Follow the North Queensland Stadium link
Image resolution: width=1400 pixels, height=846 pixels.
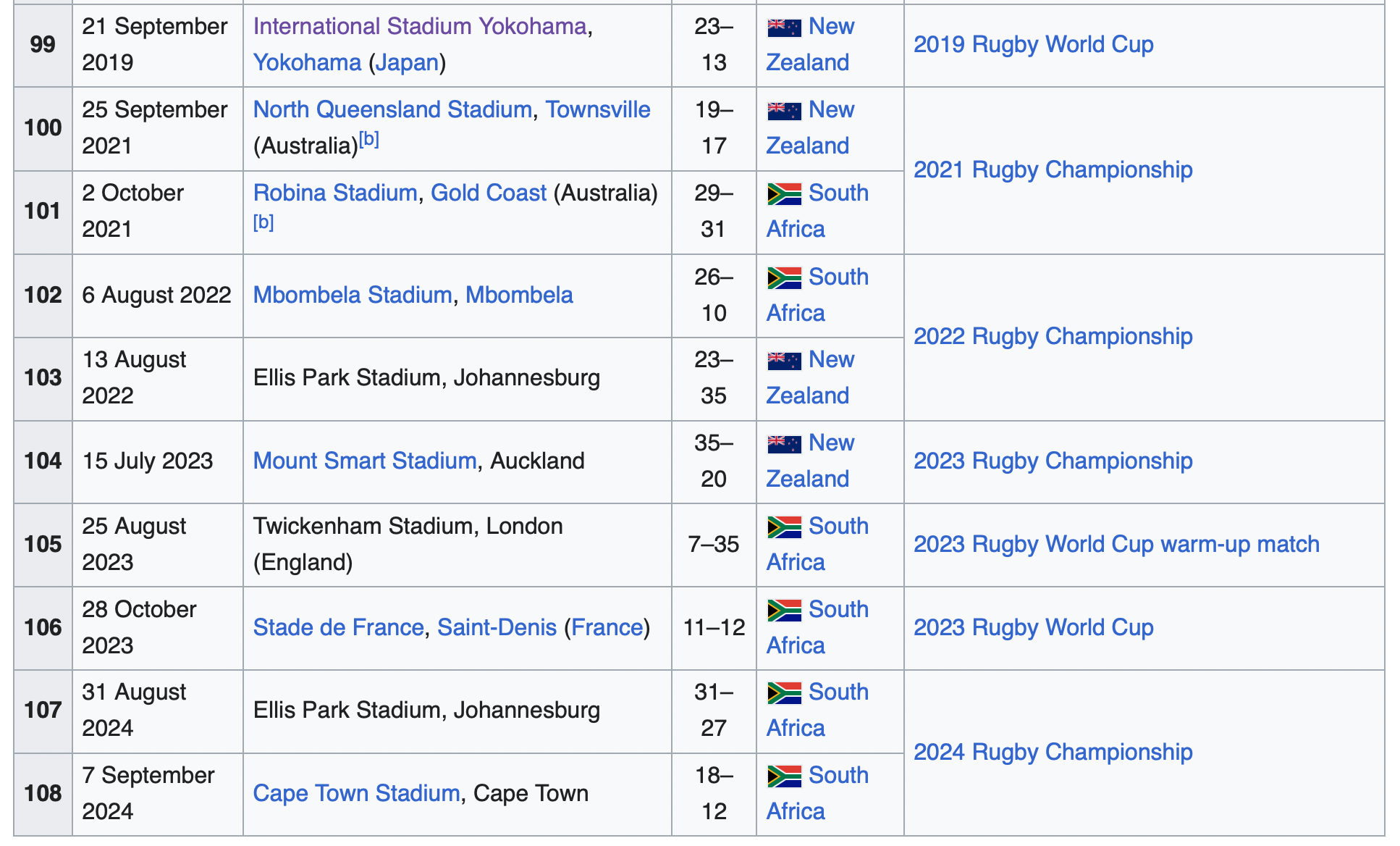[x=392, y=109]
